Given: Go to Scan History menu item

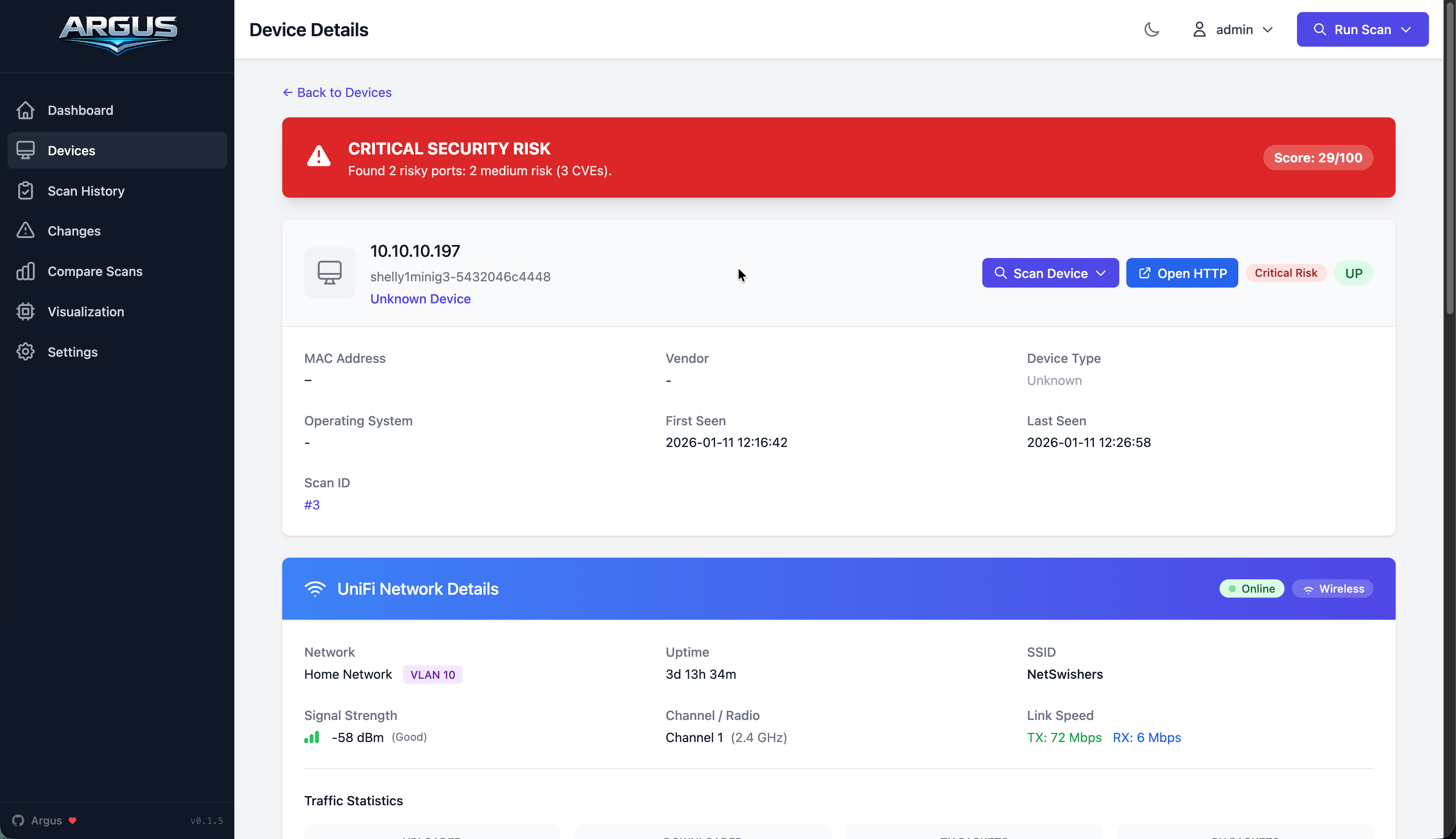Looking at the screenshot, I should pyautogui.click(x=86, y=191).
